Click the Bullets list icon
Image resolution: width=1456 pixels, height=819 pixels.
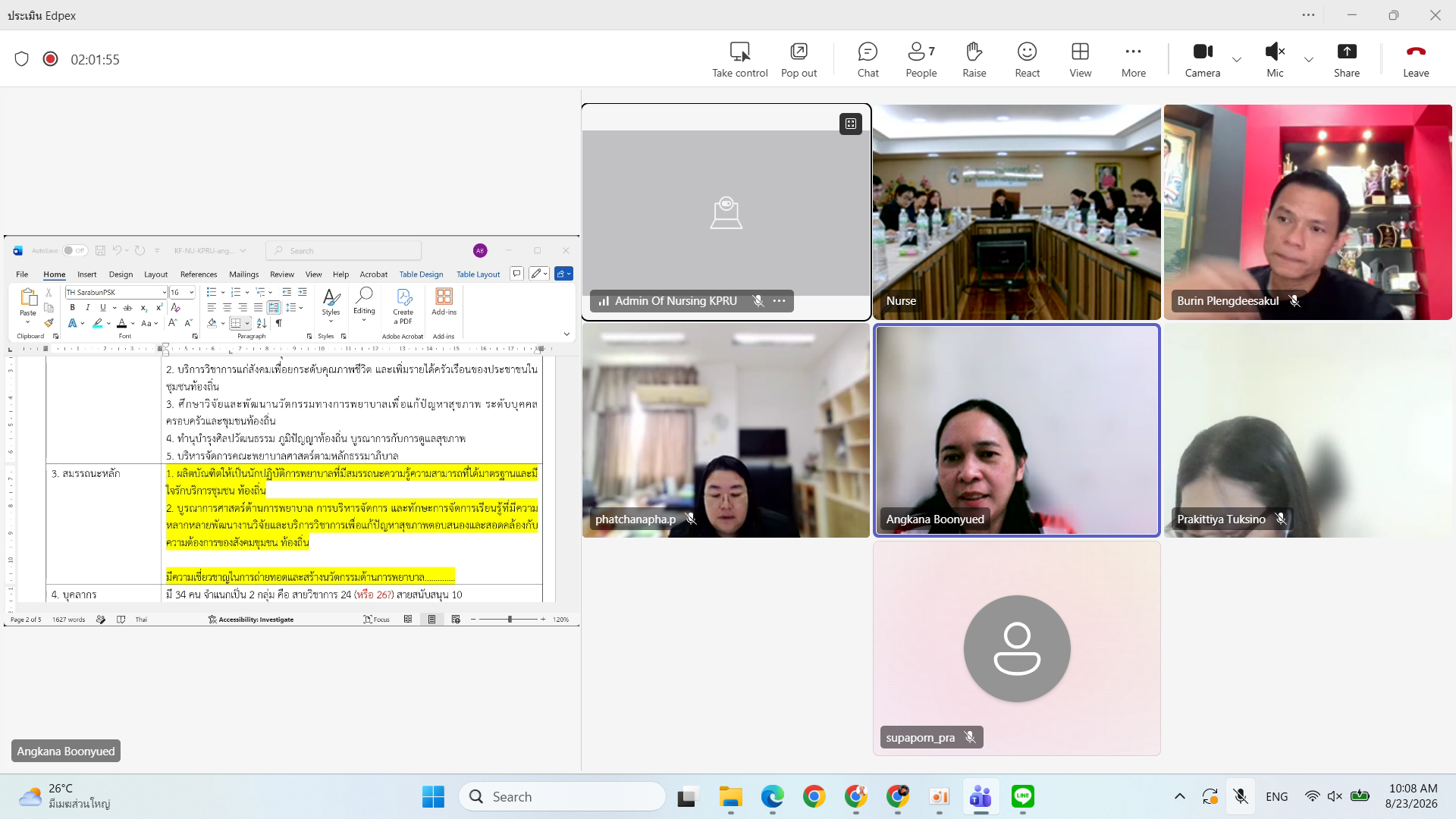[x=212, y=292]
